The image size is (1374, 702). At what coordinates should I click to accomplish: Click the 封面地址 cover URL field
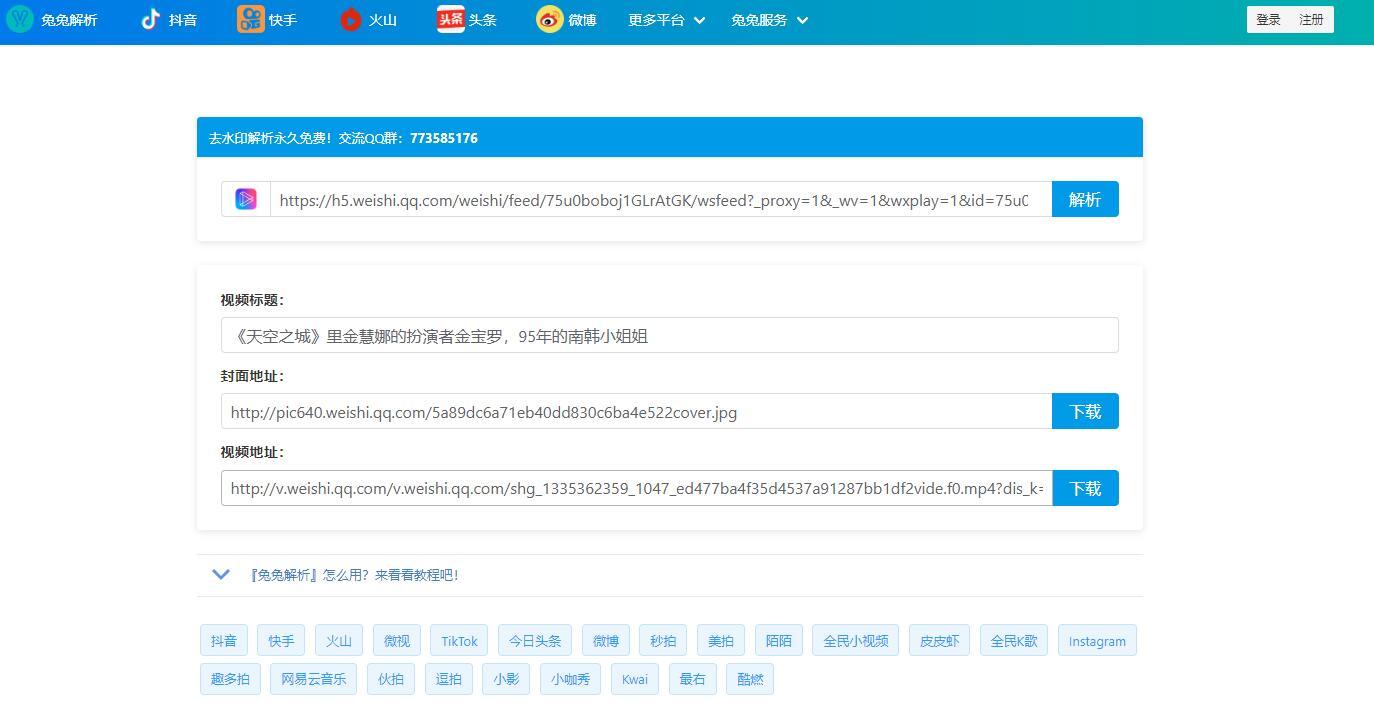[x=636, y=411]
